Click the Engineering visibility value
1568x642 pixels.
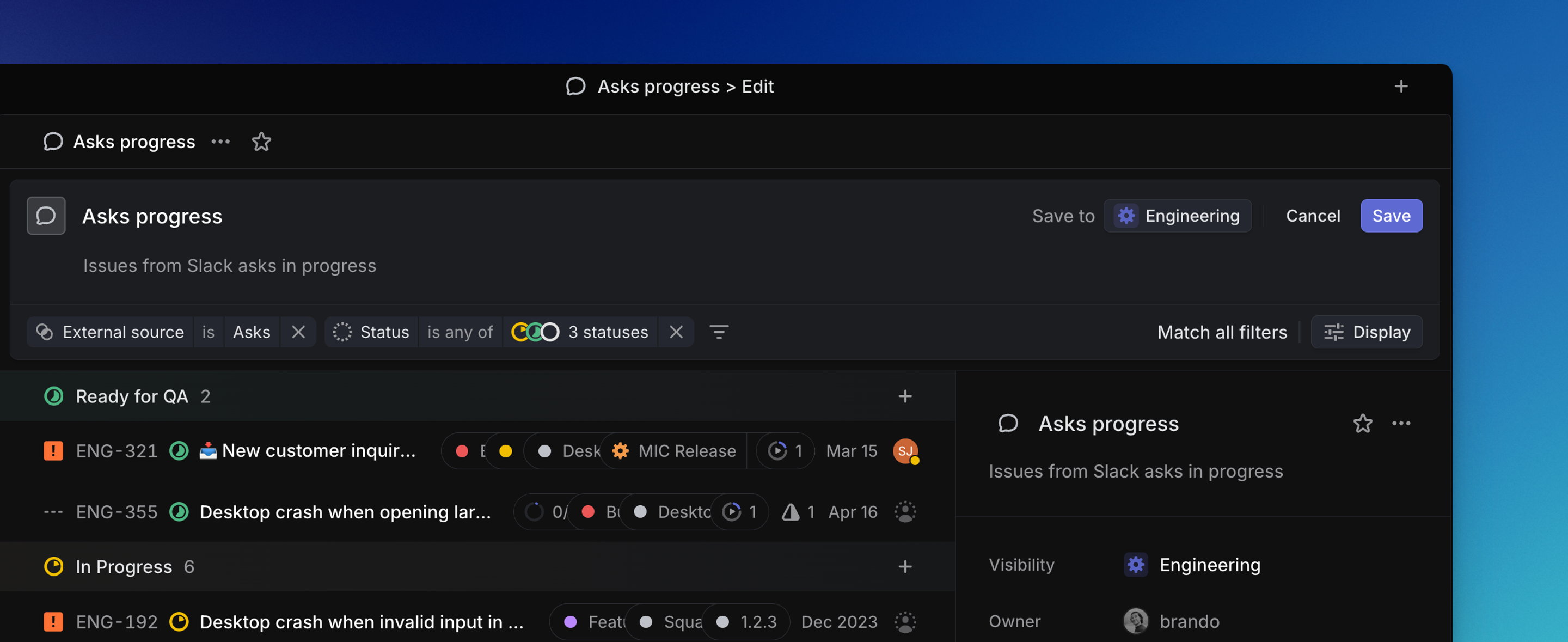[1192, 565]
